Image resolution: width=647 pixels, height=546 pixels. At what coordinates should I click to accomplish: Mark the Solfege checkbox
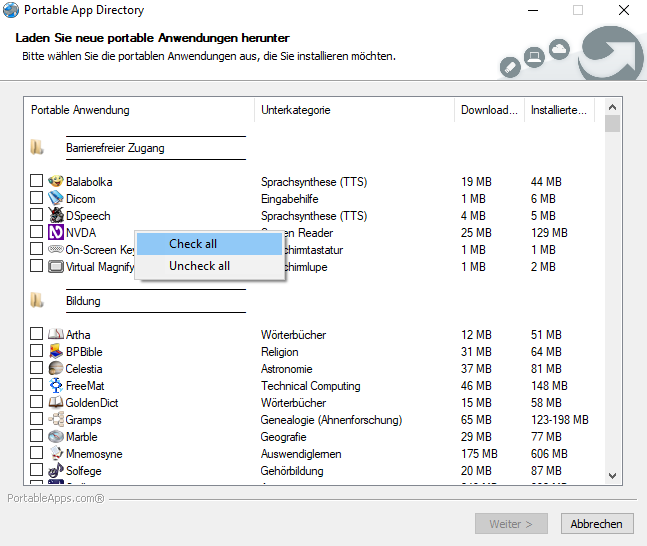pyautogui.click(x=36, y=470)
